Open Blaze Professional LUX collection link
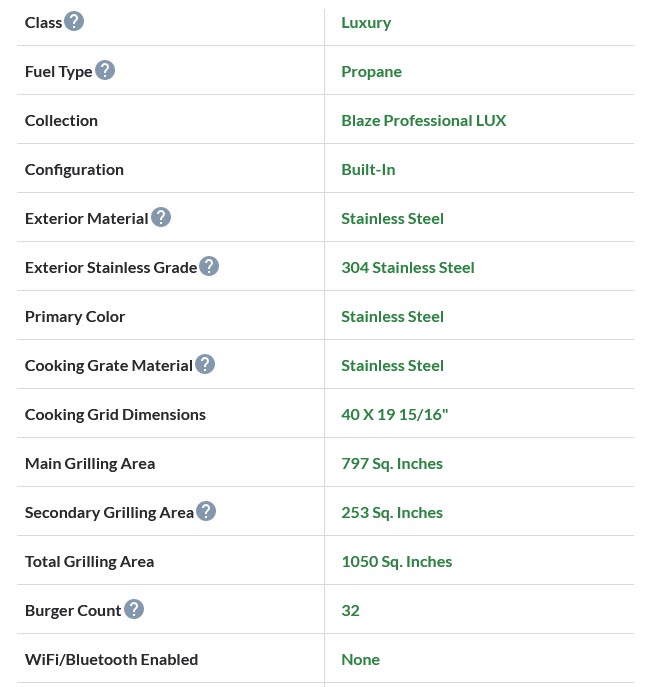 423,120
